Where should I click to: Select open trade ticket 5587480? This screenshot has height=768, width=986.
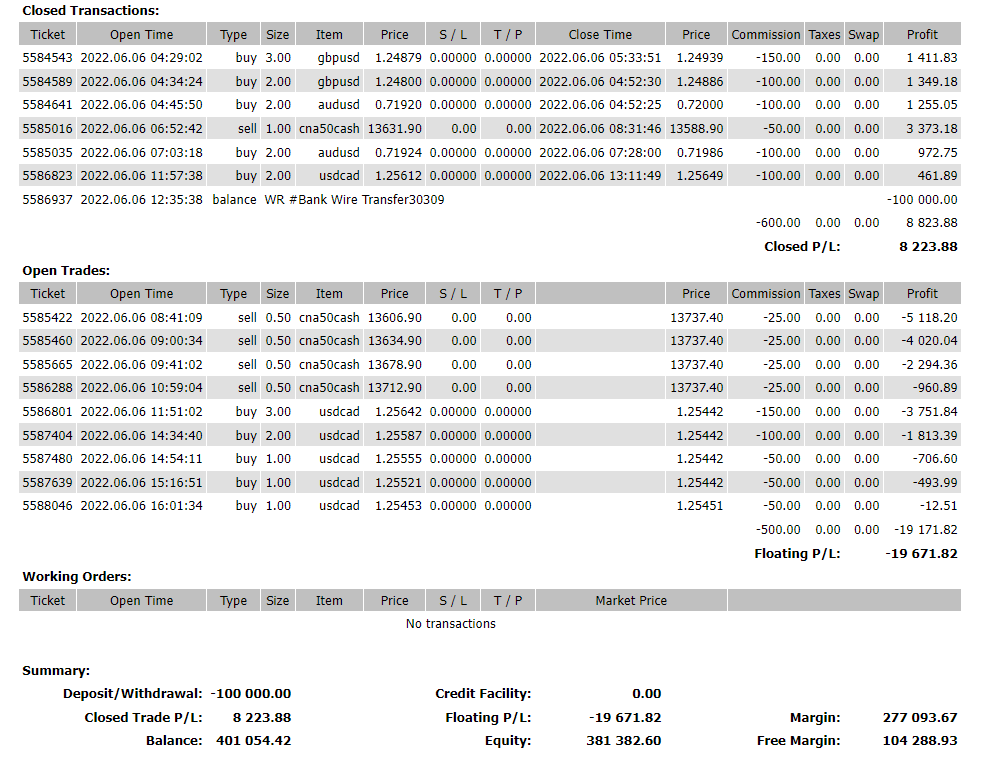coord(47,459)
